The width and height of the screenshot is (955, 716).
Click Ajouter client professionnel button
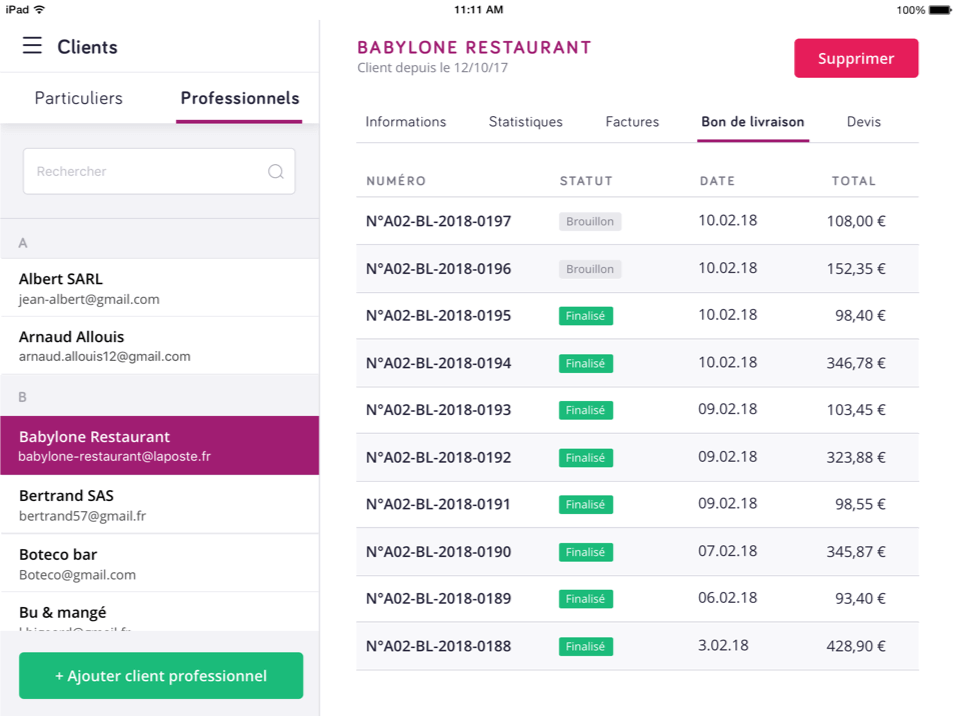pyautogui.click(x=161, y=676)
